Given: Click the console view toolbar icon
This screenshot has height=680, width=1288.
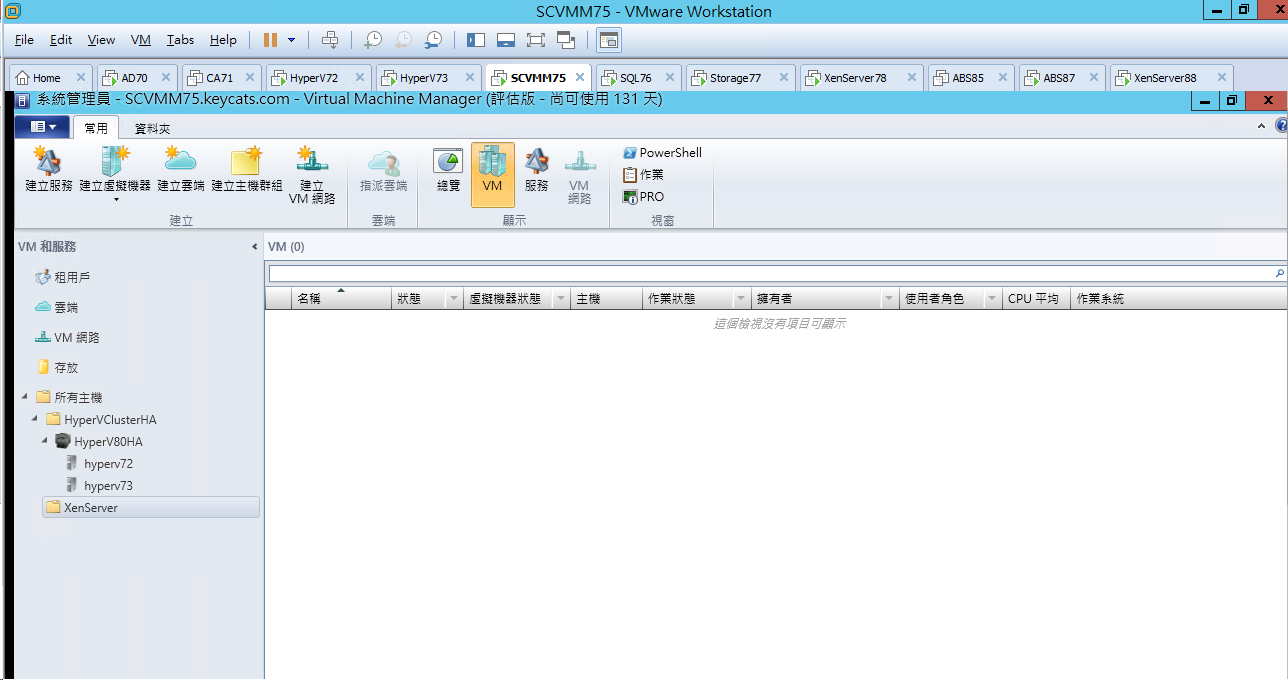Looking at the screenshot, I should click(609, 40).
